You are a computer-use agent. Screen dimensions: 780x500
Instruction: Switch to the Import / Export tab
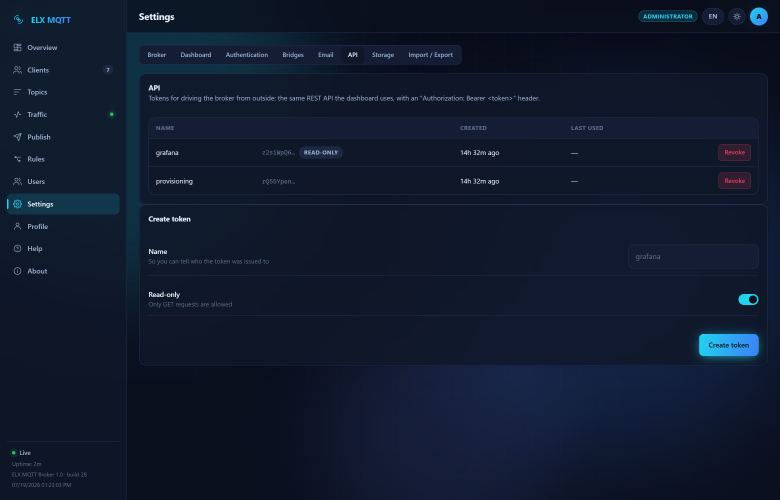[x=430, y=55]
